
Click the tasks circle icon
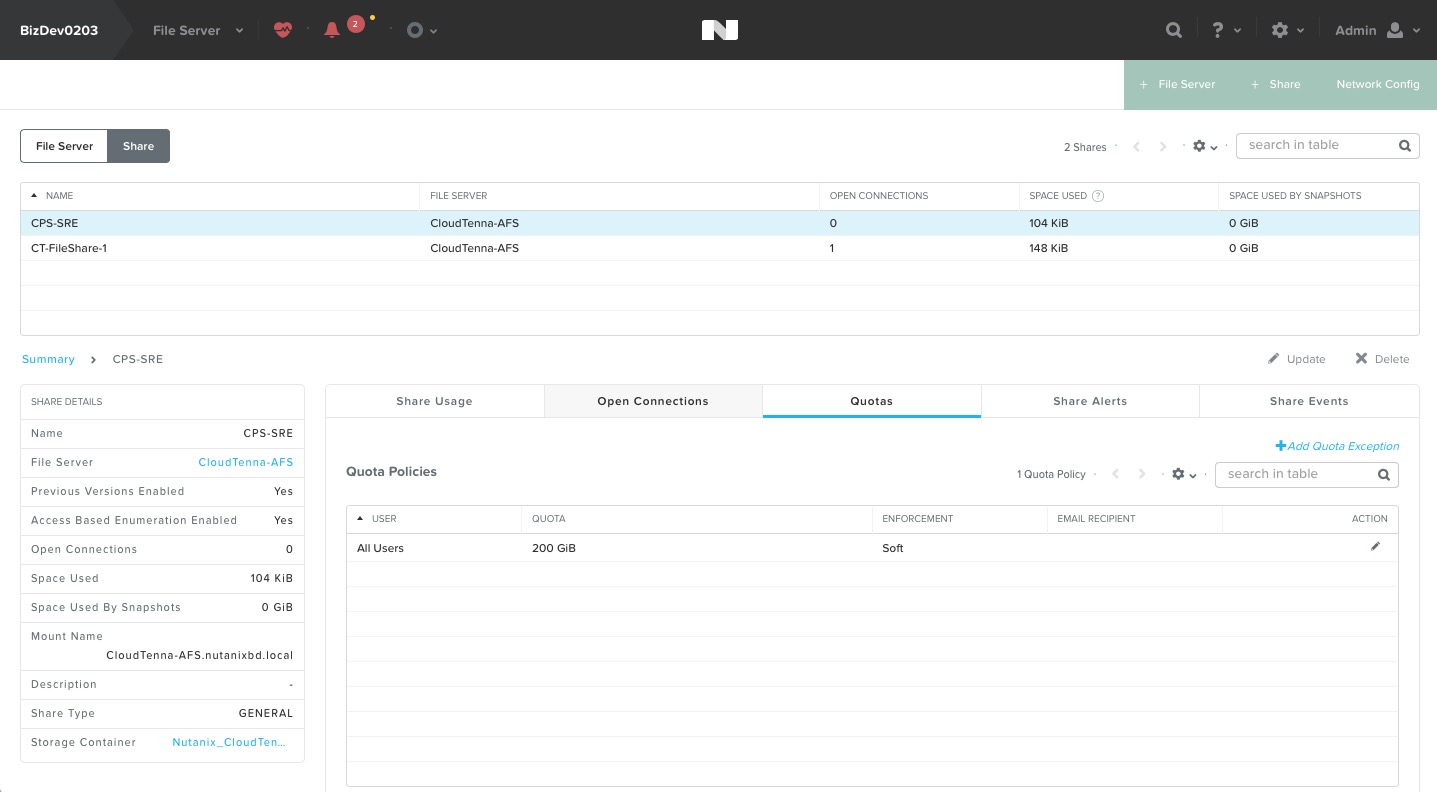[415, 30]
